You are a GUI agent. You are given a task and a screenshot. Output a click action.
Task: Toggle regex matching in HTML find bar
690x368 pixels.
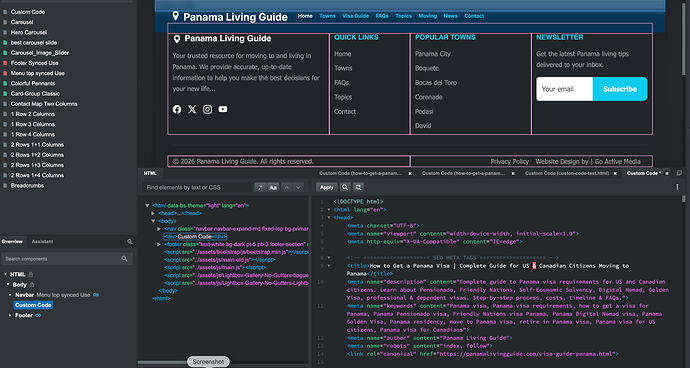tap(260, 188)
